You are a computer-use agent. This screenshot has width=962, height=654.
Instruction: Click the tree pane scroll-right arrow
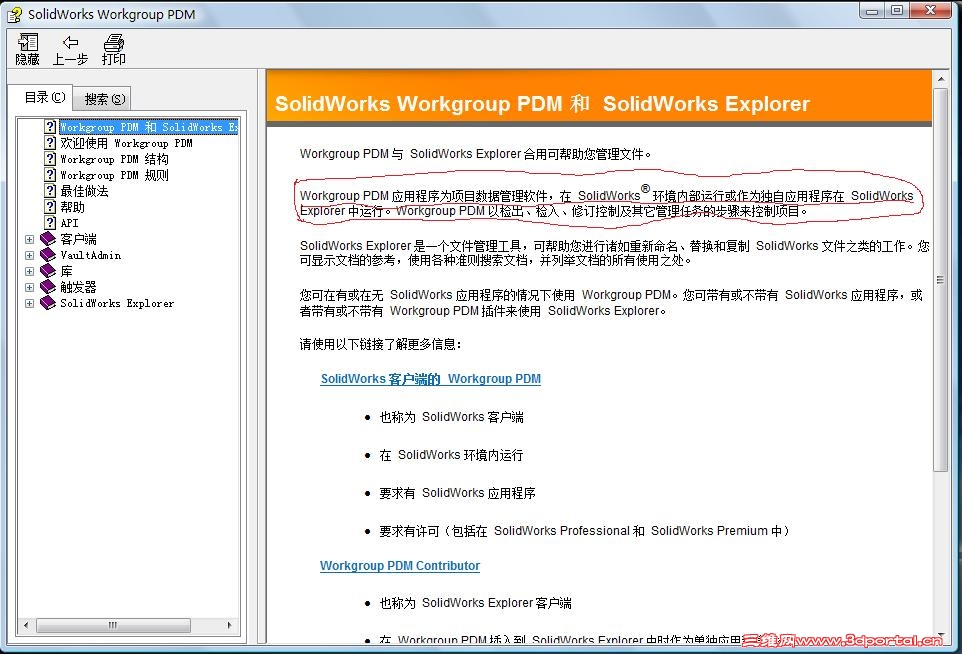tap(229, 625)
